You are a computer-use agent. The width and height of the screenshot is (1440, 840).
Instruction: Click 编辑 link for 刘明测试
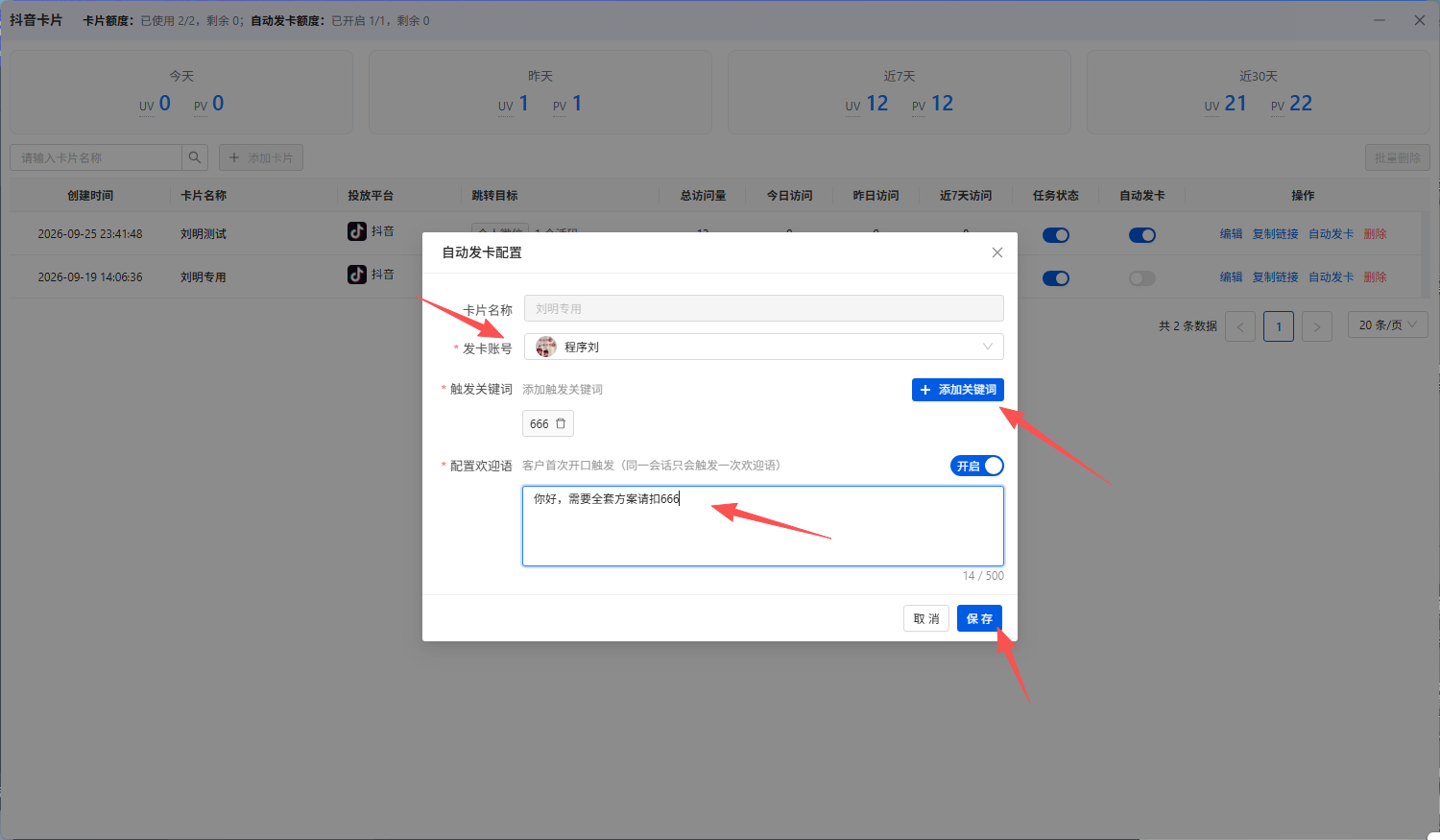pos(1232,233)
